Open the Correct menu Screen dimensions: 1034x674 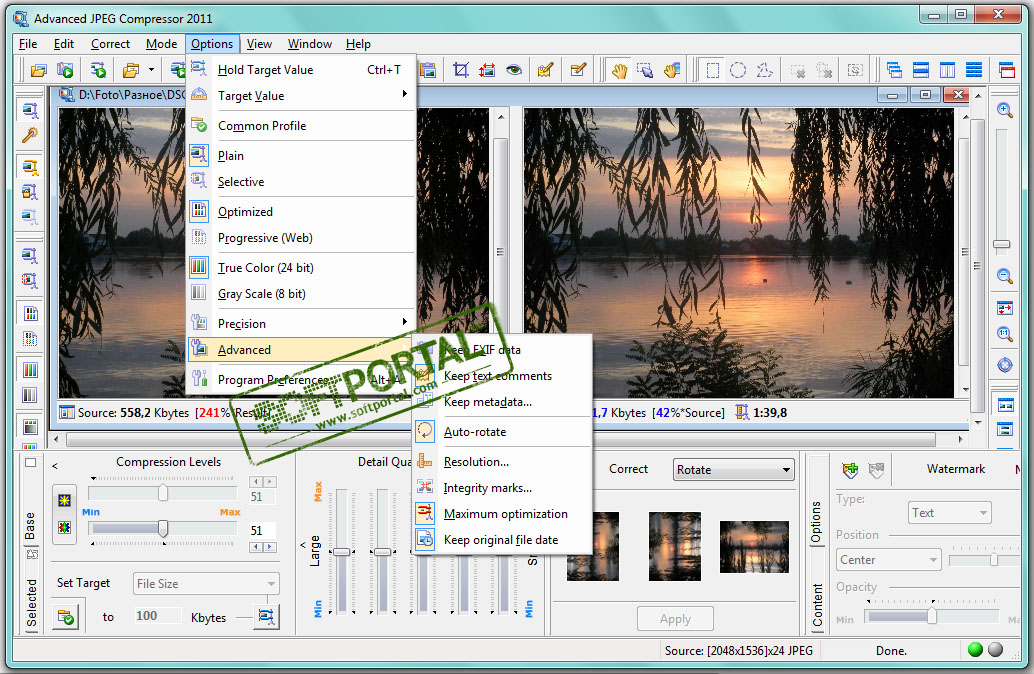click(110, 44)
